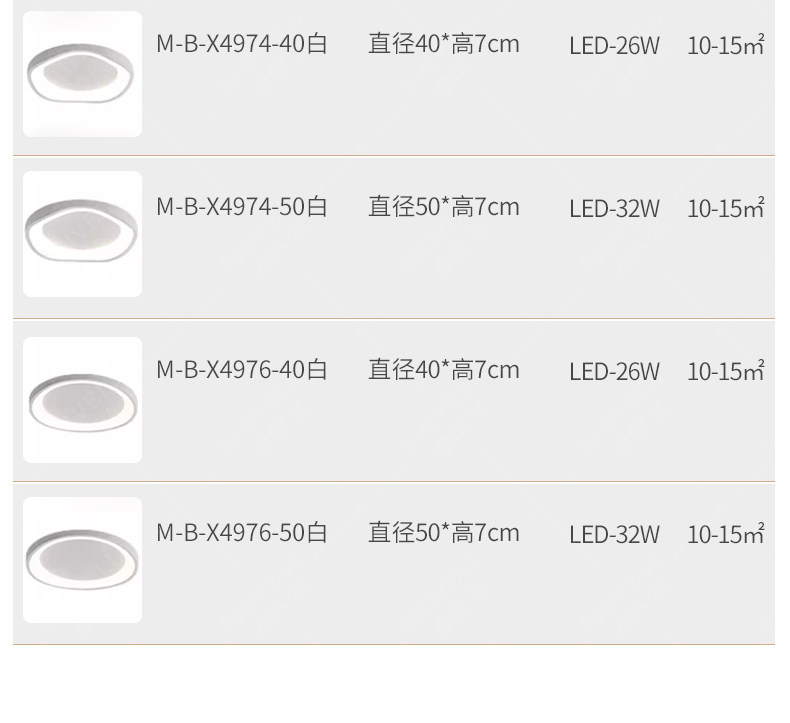
Task: Click 直径50*高7cm size for X4974-50白
Action: [x=444, y=207]
